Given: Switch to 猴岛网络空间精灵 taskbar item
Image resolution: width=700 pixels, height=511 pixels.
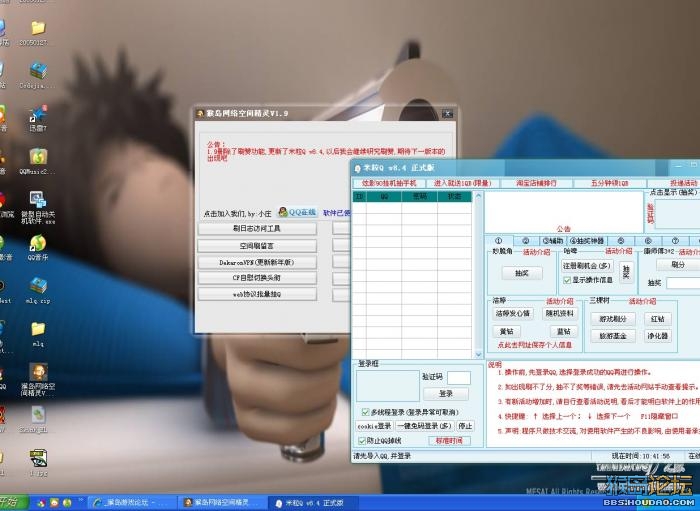Looking at the screenshot, I should (x=222, y=503).
